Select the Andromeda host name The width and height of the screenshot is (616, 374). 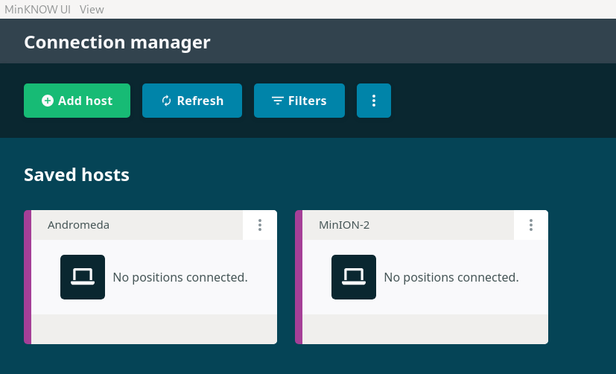click(x=79, y=225)
